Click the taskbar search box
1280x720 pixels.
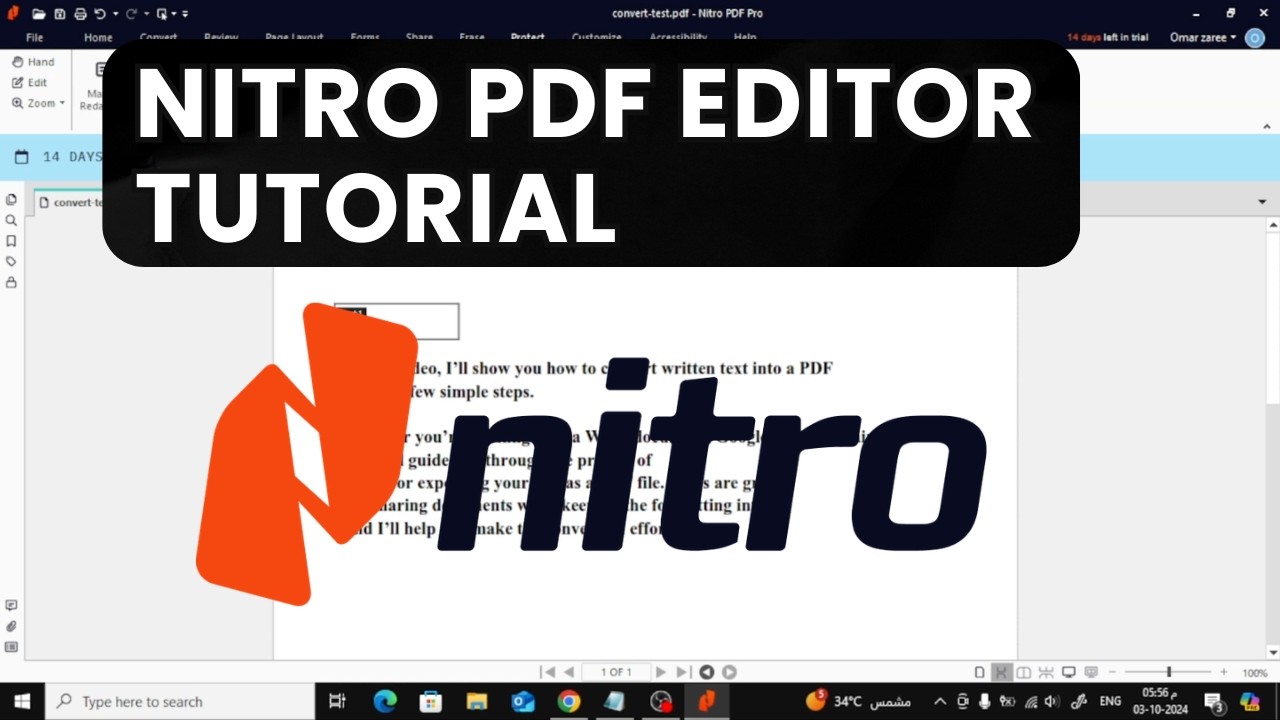[x=181, y=701]
